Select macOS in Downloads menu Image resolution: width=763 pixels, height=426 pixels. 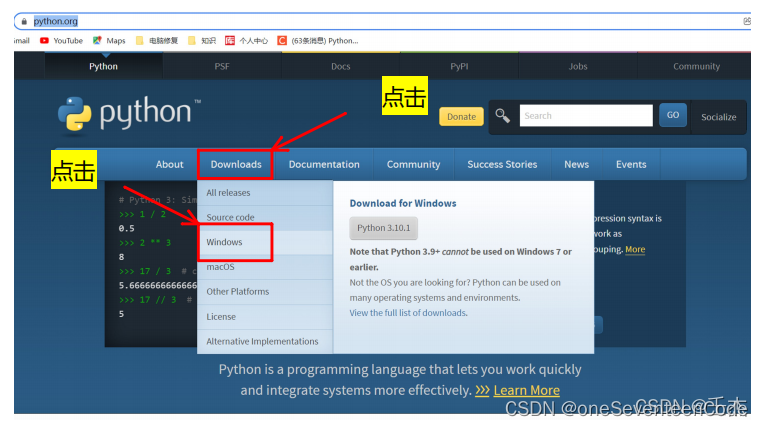click(265, 267)
